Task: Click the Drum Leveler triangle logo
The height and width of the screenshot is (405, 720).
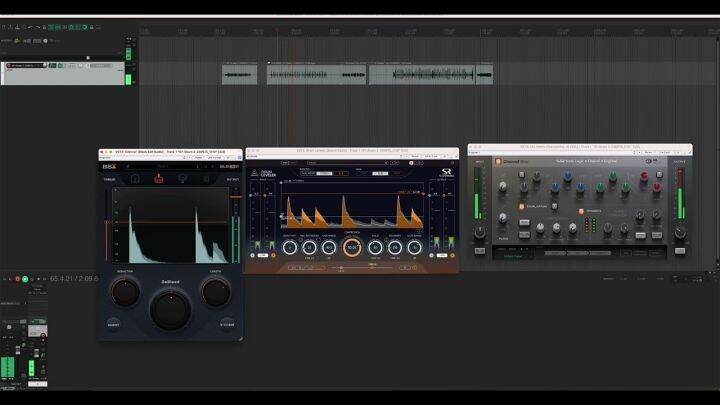Action: point(254,172)
